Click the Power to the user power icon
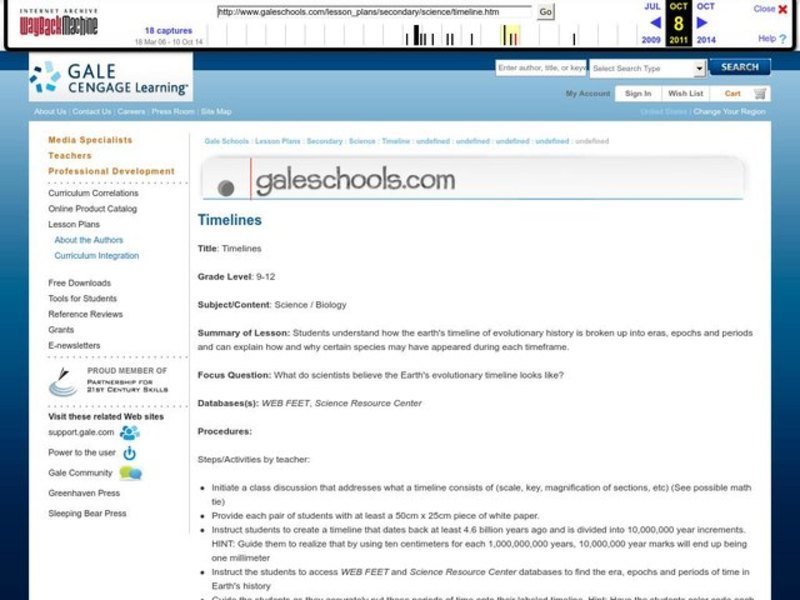 tap(130, 453)
